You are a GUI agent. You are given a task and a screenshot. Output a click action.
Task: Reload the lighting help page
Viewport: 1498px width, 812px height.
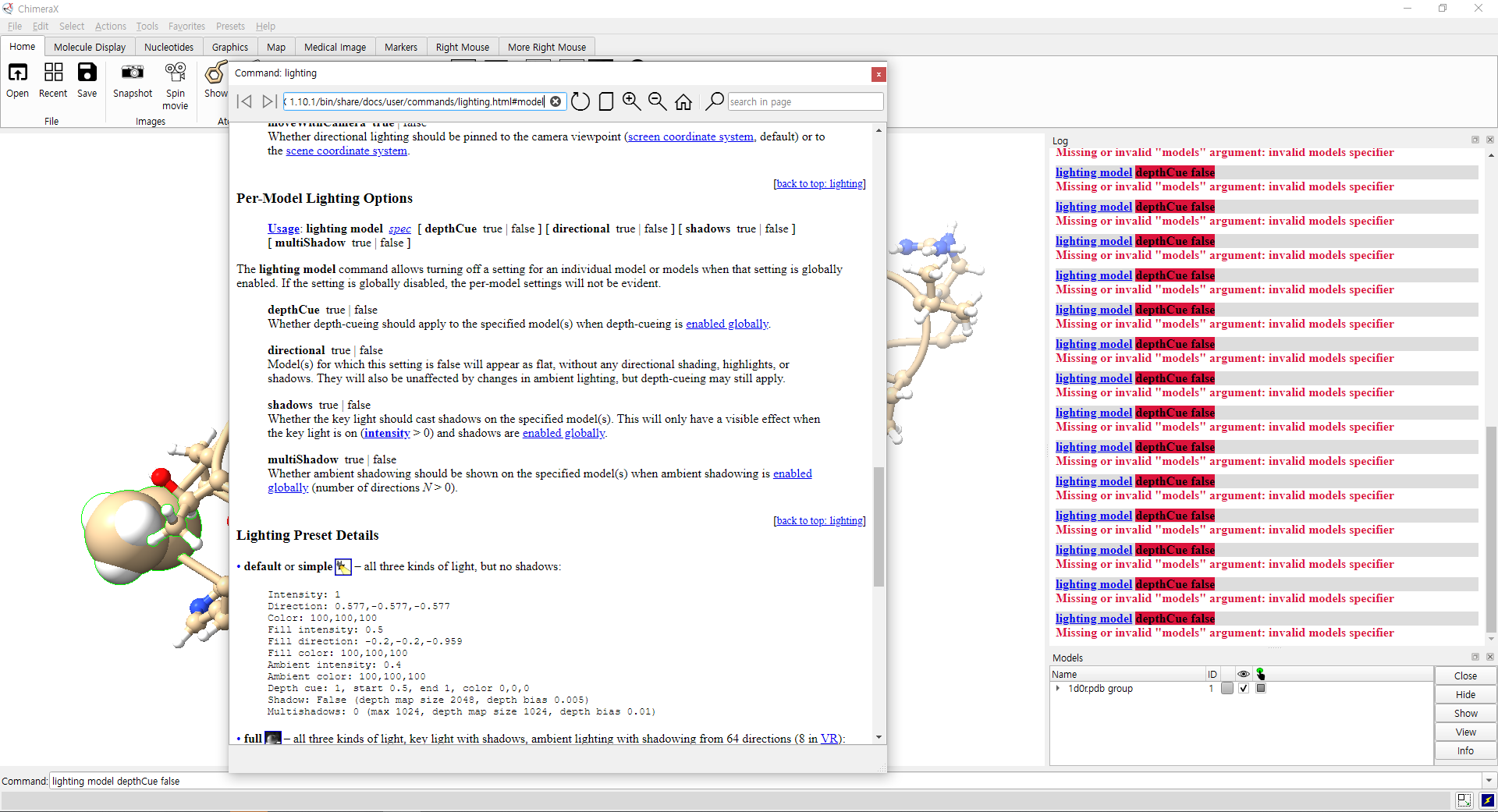click(x=580, y=101)
